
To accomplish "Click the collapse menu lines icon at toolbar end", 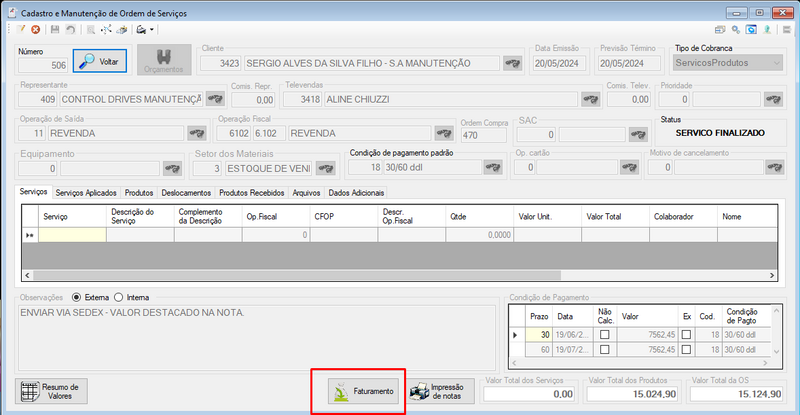I will pyautogui.click(x=786, y=30).
